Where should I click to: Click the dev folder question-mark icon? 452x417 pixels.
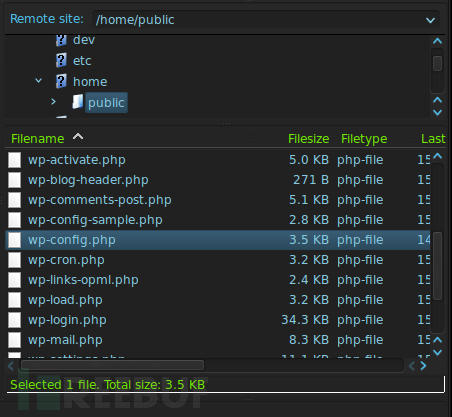[61, 40]
